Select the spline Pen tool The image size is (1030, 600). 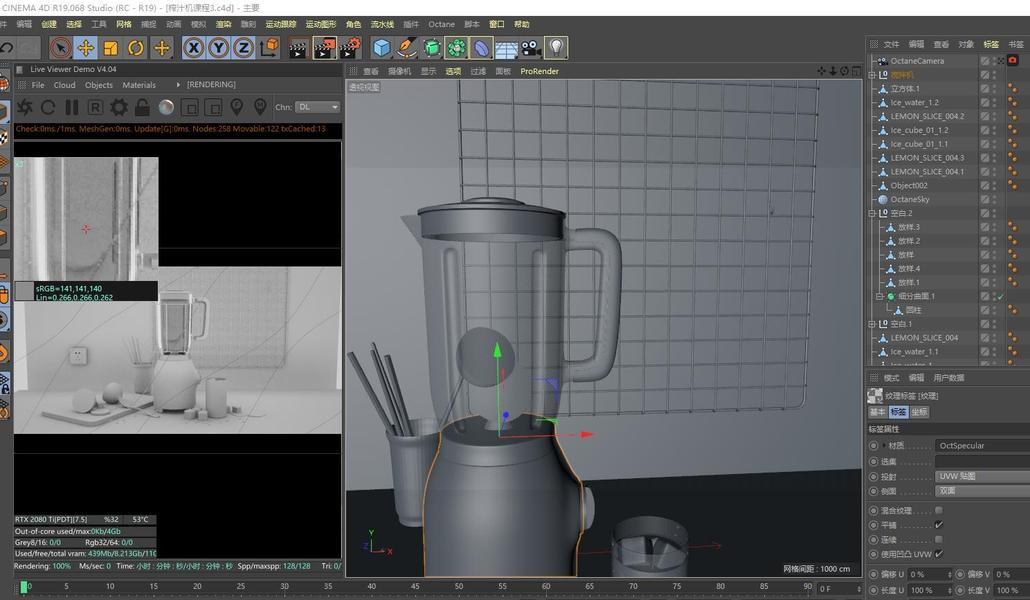(407, 48)
